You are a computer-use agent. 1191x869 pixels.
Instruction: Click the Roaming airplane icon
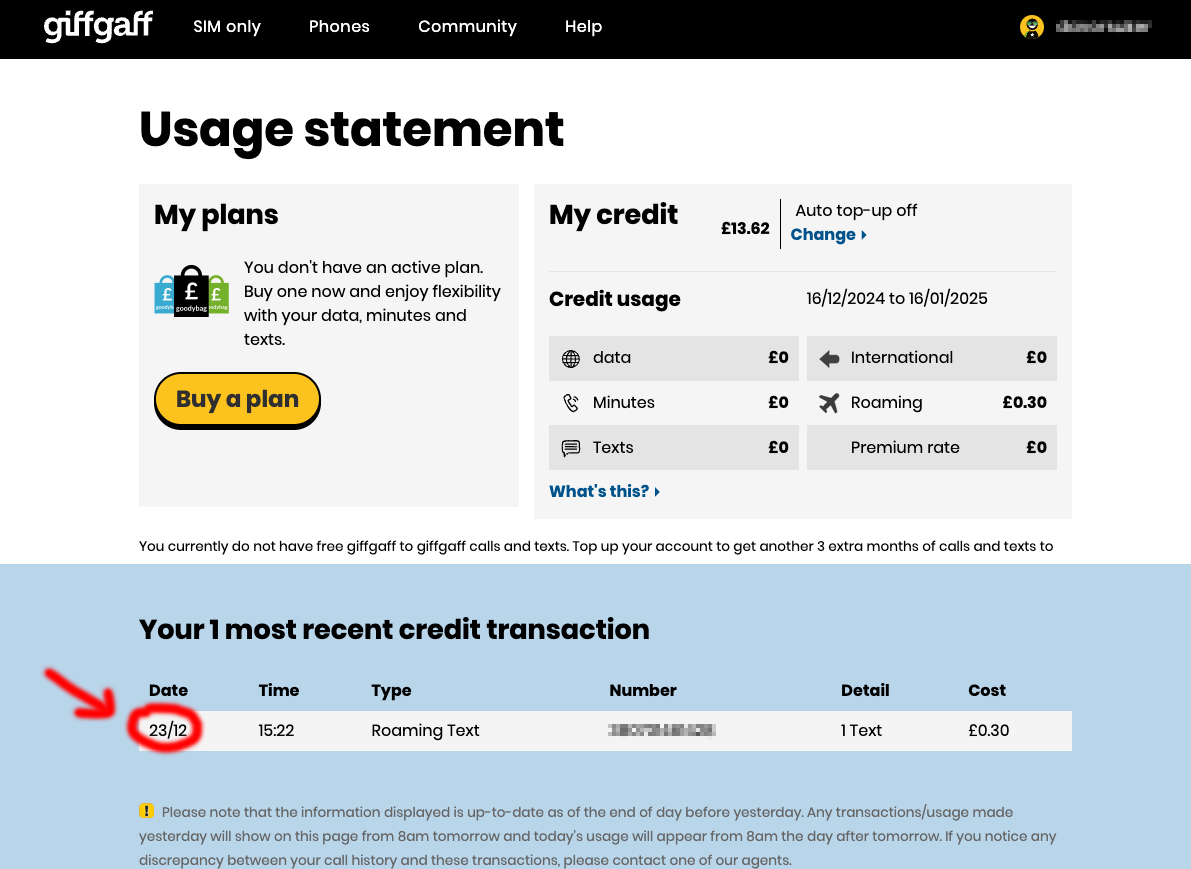point(829,403)
